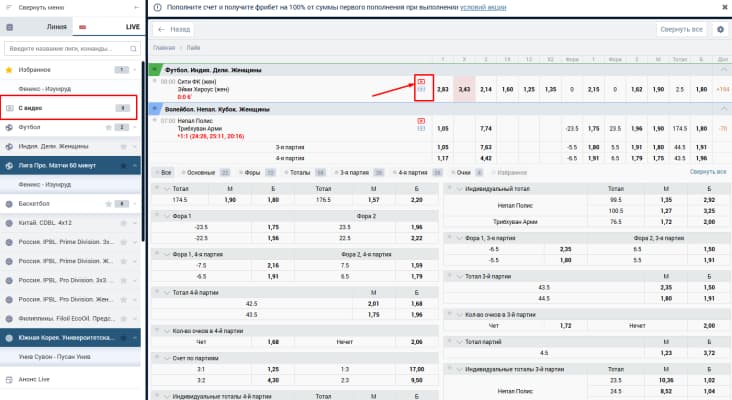Viewport: 732px width, 400px height.
Task: Close the promo banner
Action: tap(725, 7)
